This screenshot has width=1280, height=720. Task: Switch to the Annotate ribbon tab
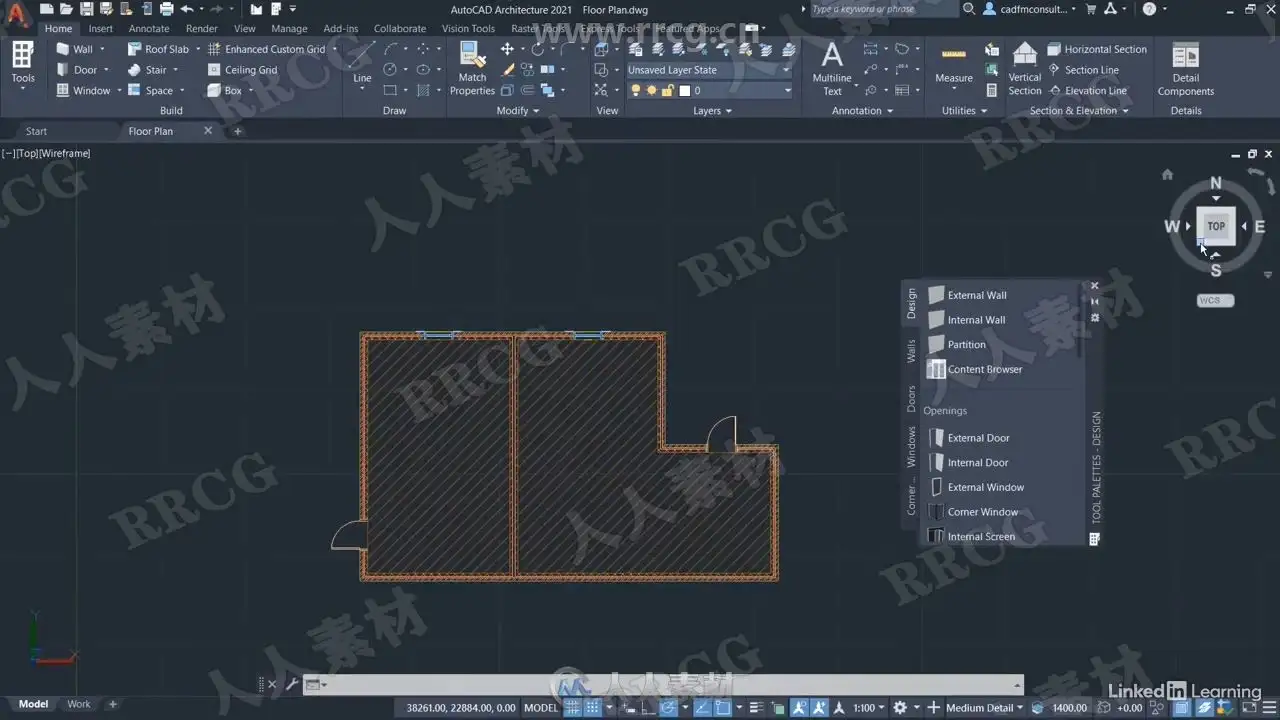tap(149, 29)
